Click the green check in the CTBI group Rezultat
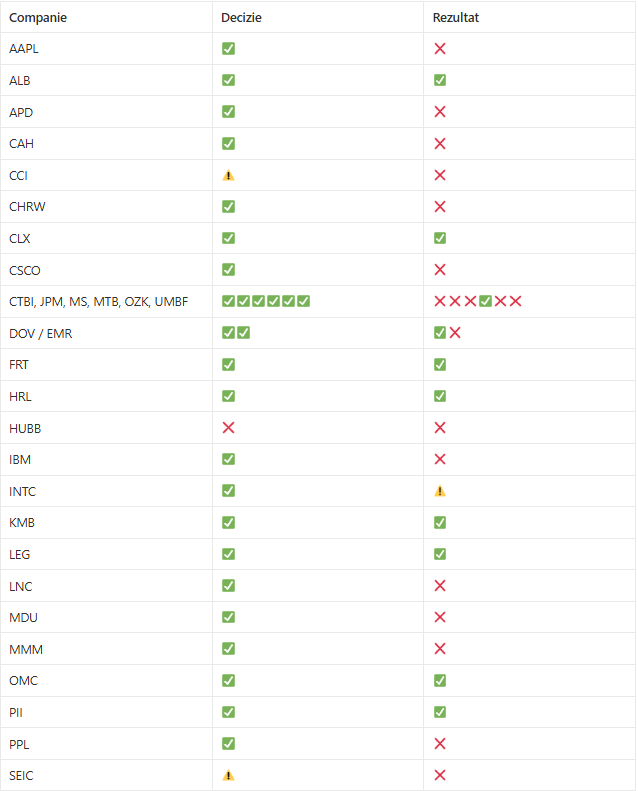 [x=485, y=301]
